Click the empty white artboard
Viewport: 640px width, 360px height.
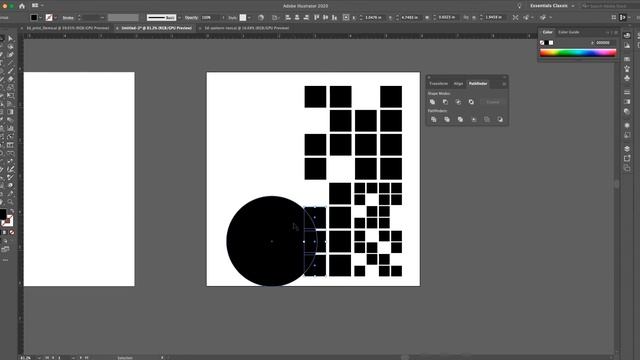(x=79, y=179)
